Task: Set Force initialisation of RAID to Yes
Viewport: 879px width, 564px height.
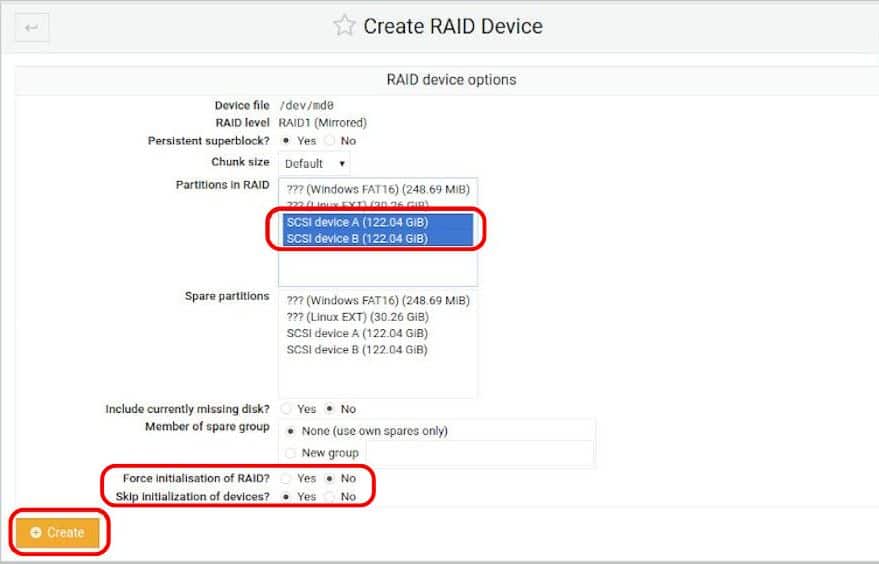Action: coord(288,479)
